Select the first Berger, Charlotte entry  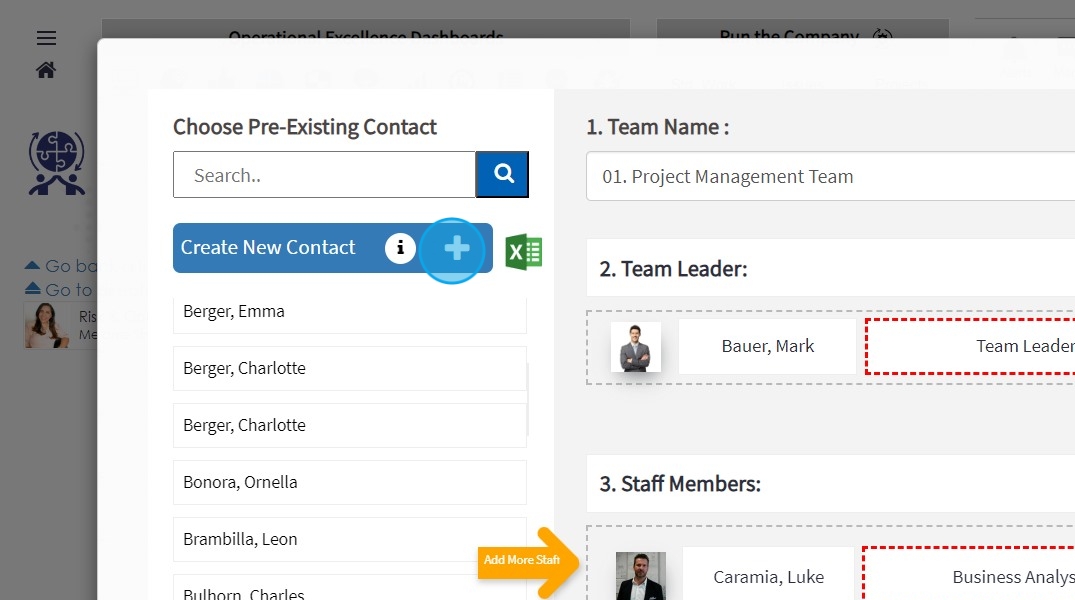coord(350,368)
